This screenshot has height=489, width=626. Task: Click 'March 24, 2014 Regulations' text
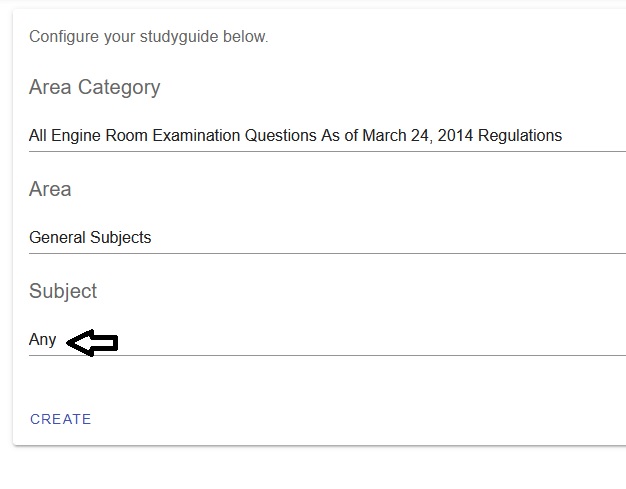pyautogui.click(x=462, y=136)
